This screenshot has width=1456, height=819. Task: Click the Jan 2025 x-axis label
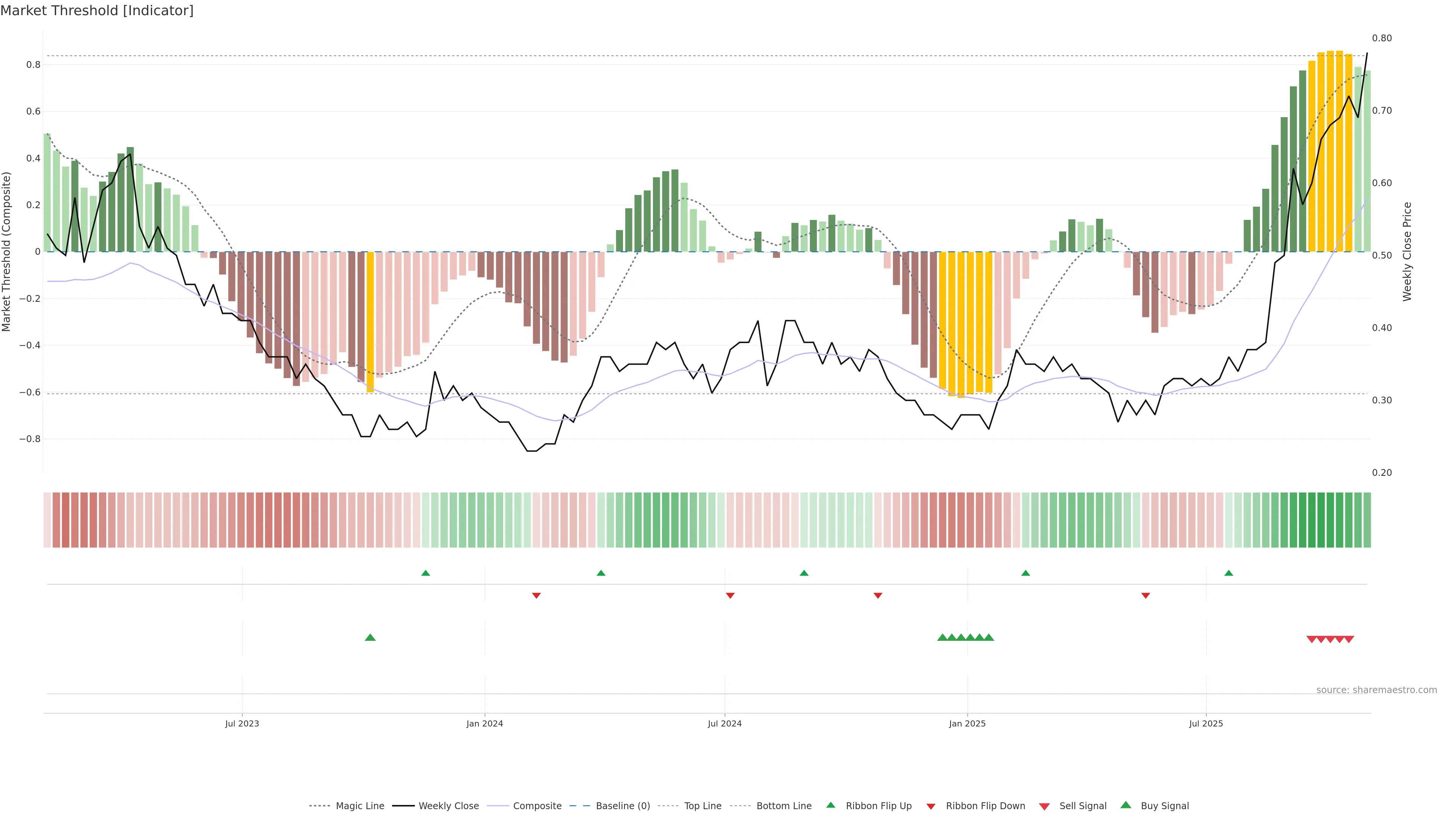967,723
